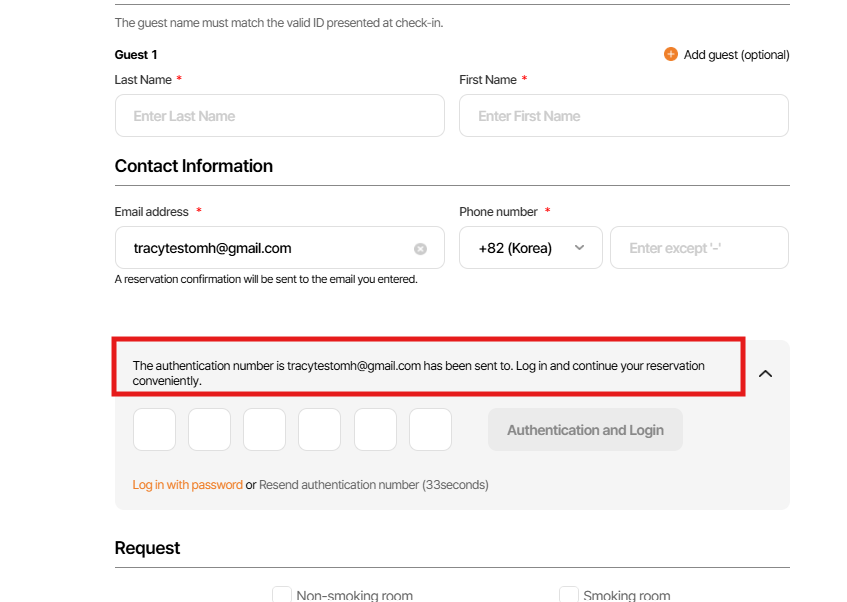
Task: Click the first authentication code box
Action: coord(154,430)
